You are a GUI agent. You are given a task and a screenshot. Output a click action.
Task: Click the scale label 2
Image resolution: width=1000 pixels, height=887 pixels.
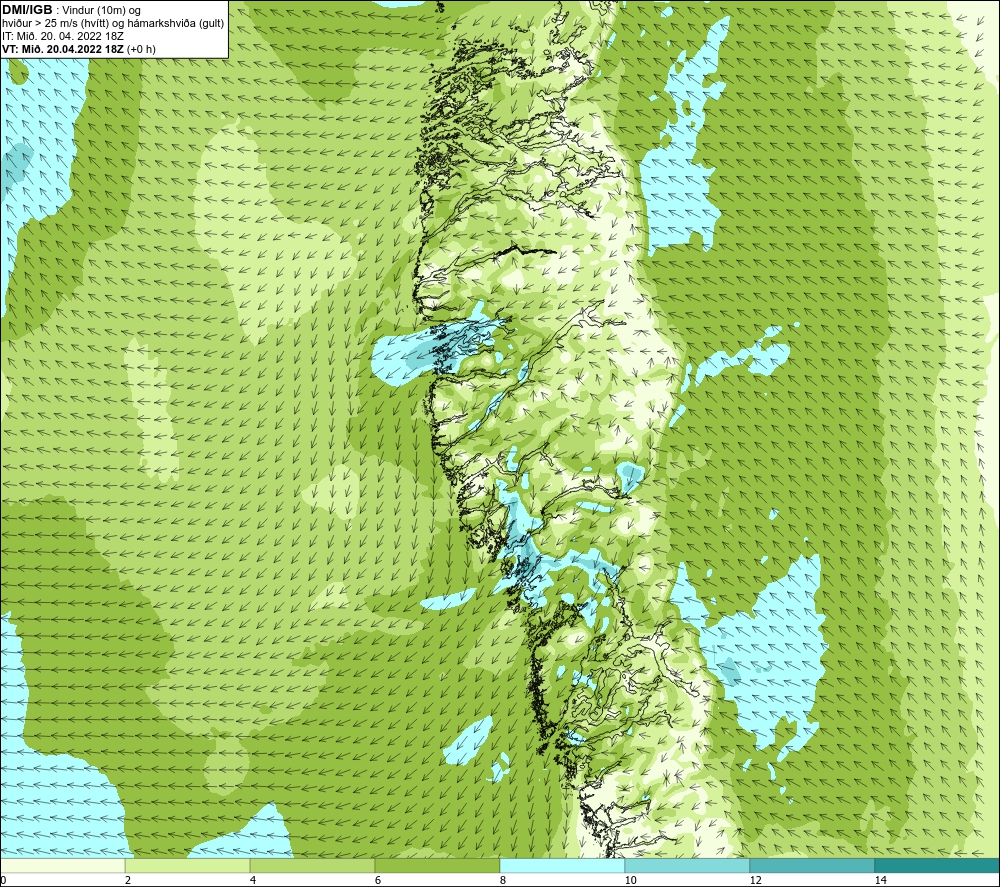(128, 880)
